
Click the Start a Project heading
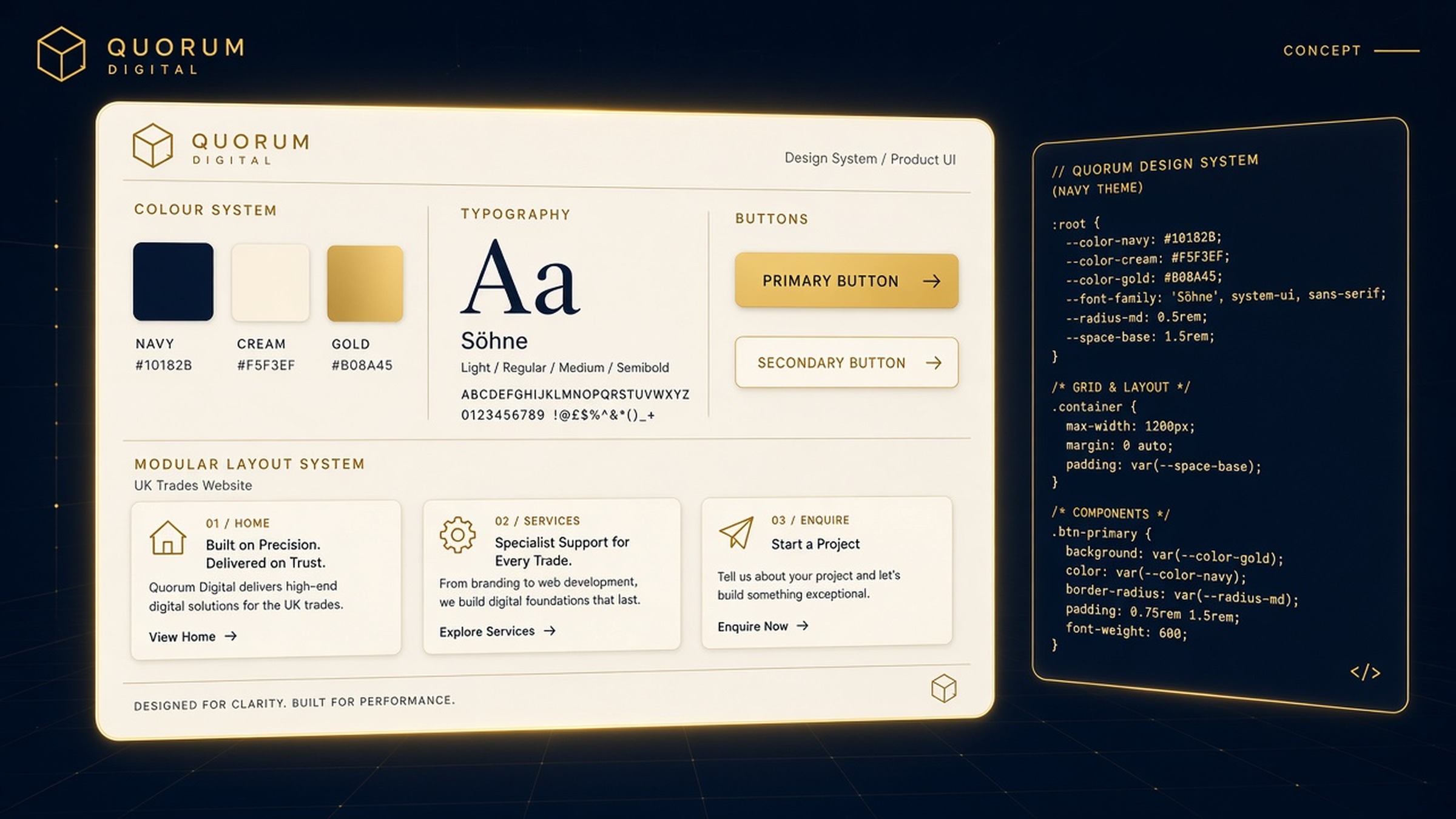pos(815,544)
